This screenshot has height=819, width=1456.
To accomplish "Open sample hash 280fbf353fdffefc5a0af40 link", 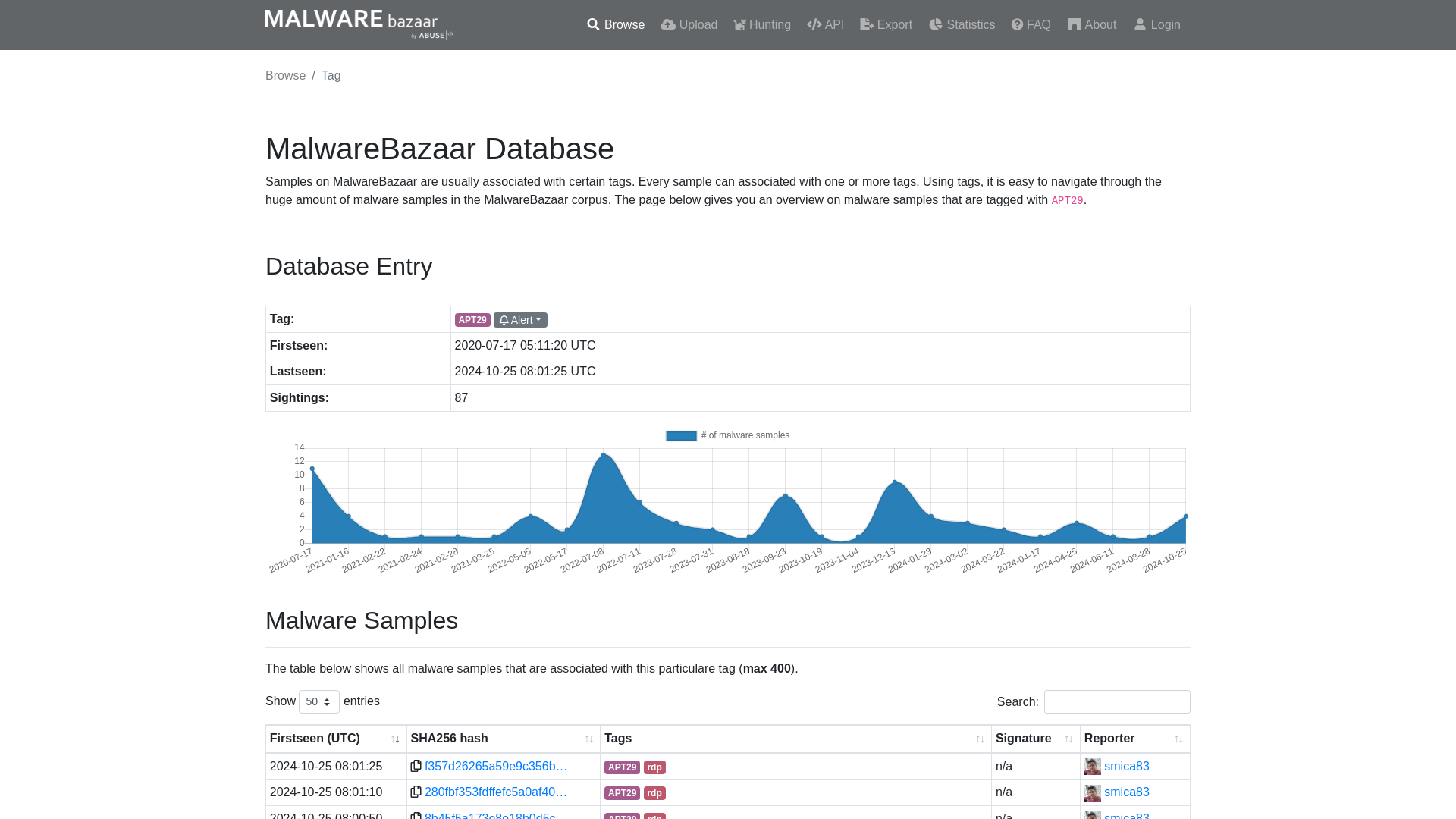I will click(x=496, y=792).
